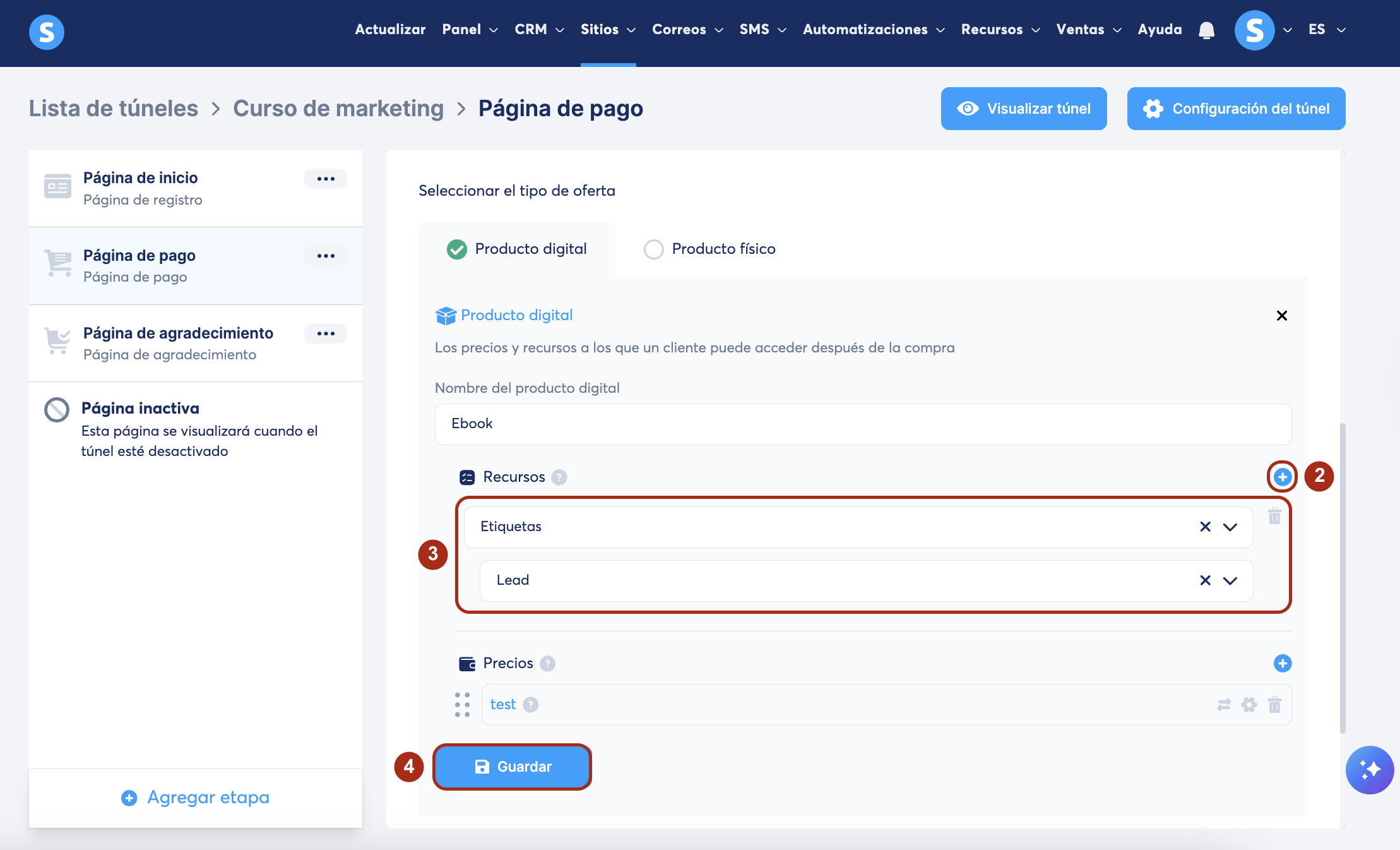Open settings gear for test price
This screenshot has height=850, width=1400.
[x=1249, y=705]
